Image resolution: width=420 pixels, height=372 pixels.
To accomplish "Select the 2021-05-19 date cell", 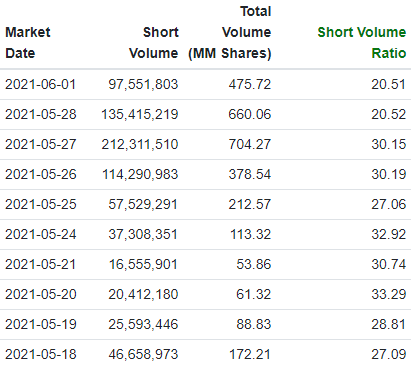I will (x=41, y=324).
